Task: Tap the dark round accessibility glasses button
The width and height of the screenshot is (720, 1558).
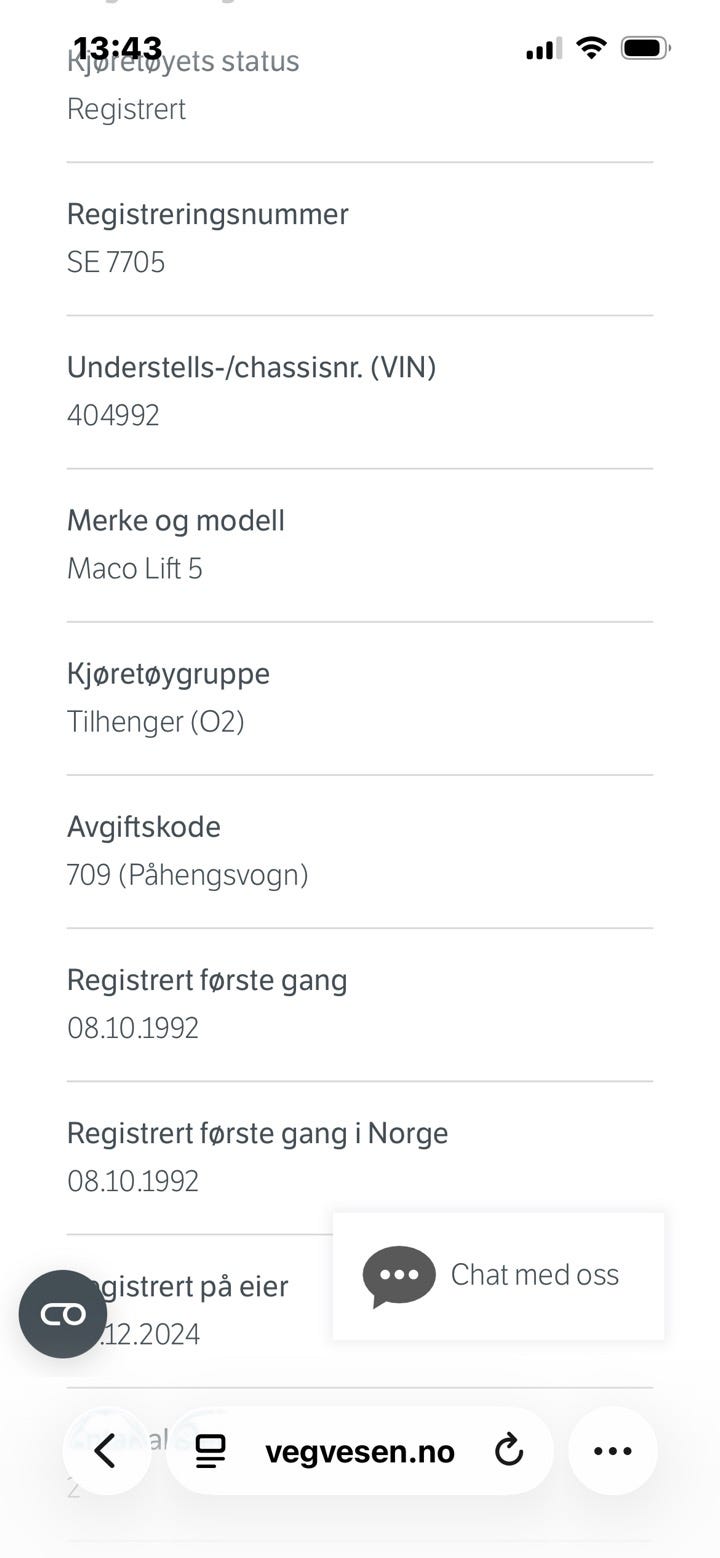Action: point(63,1314)
